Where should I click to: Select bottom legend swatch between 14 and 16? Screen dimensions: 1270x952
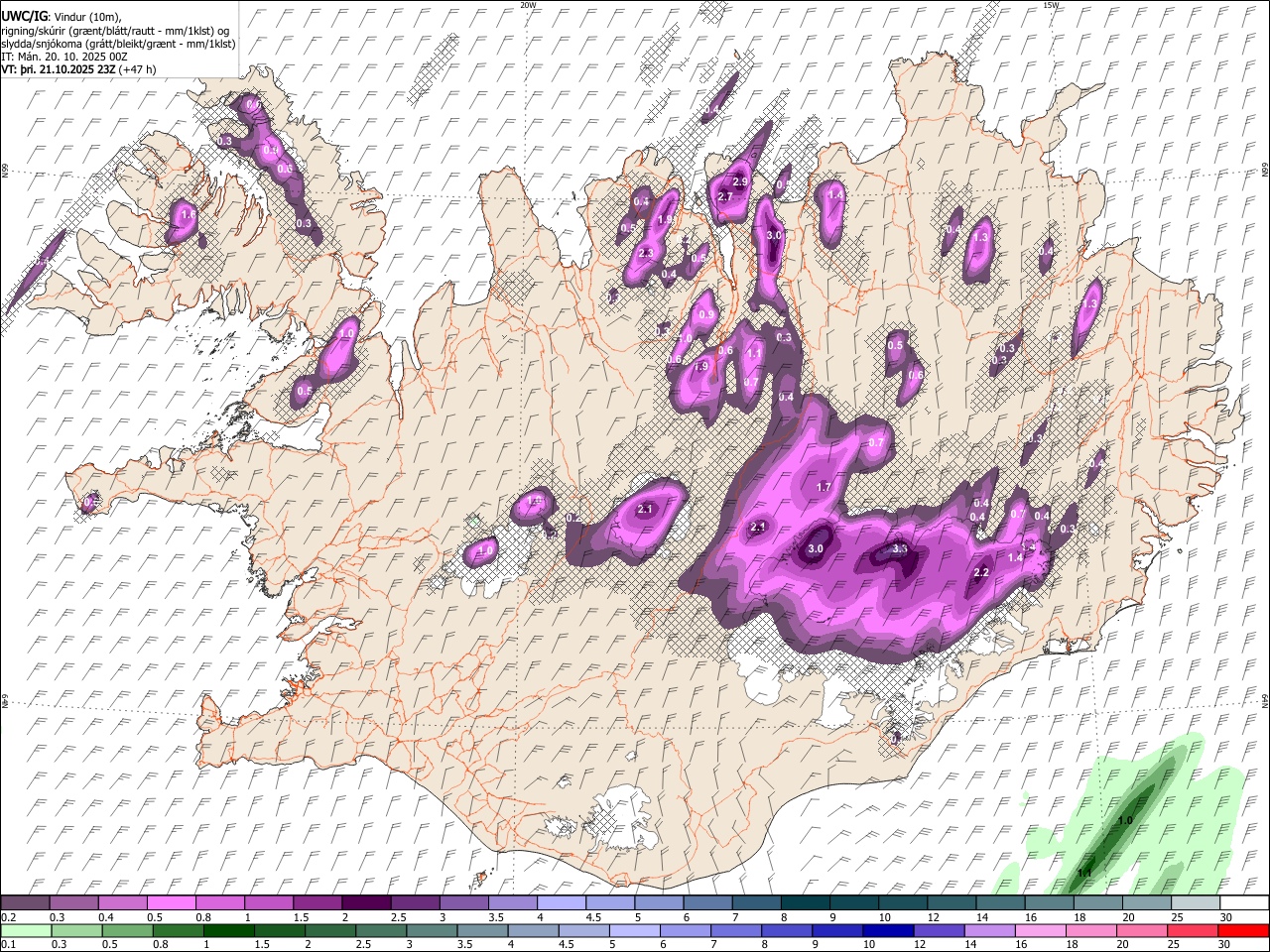(x=989, y=930)
